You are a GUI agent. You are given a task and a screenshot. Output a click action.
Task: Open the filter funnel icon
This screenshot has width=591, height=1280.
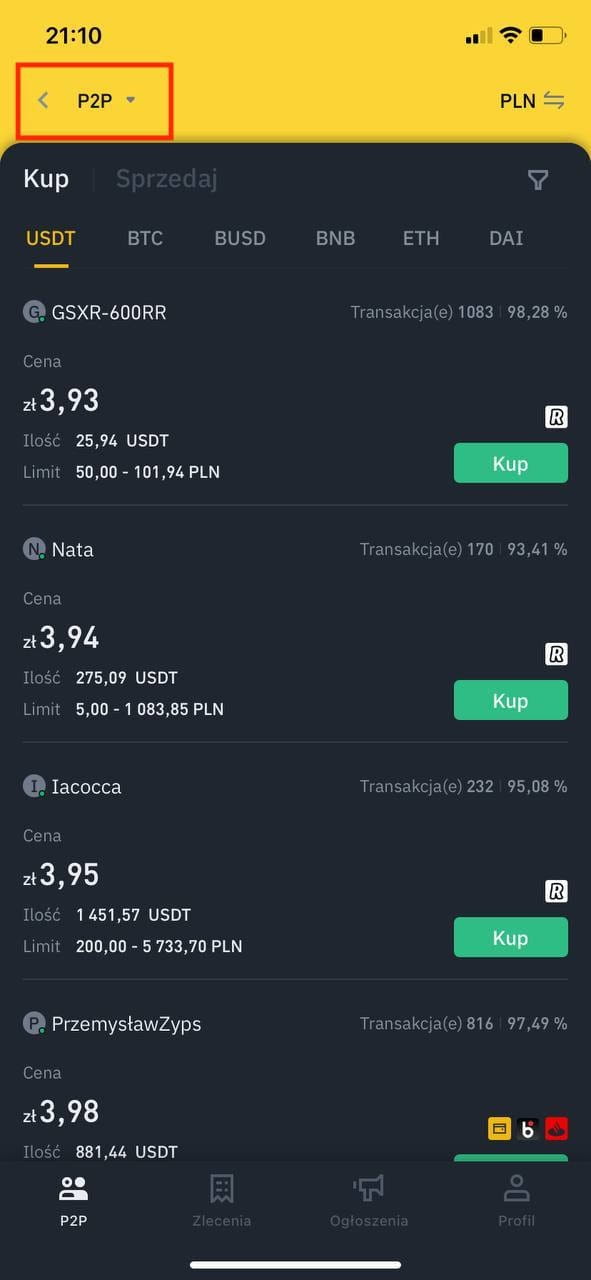(538, 180)
